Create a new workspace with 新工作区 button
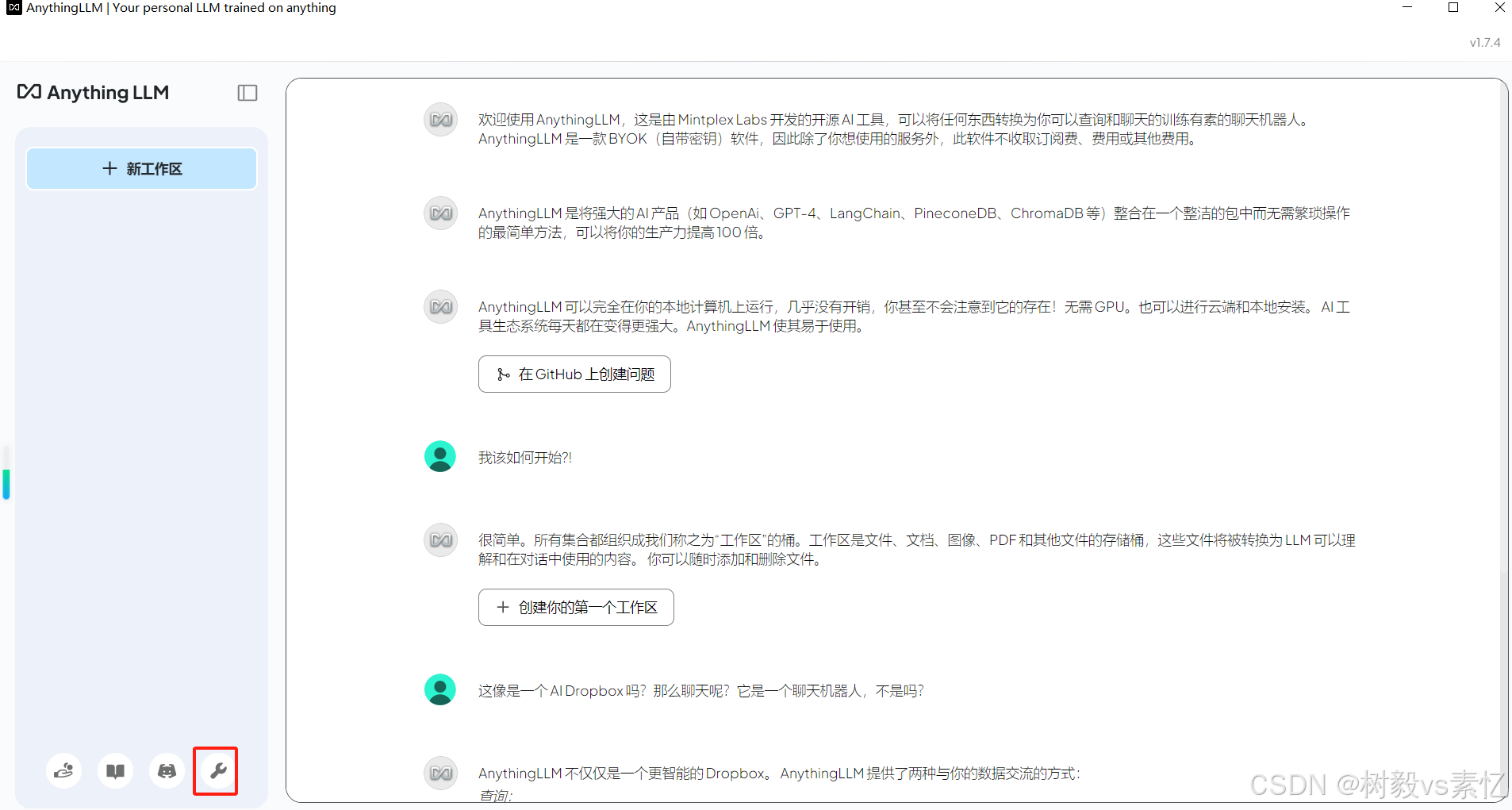Image resolution: width=1512 pixels, height=810 pixels. coord(141,168)
